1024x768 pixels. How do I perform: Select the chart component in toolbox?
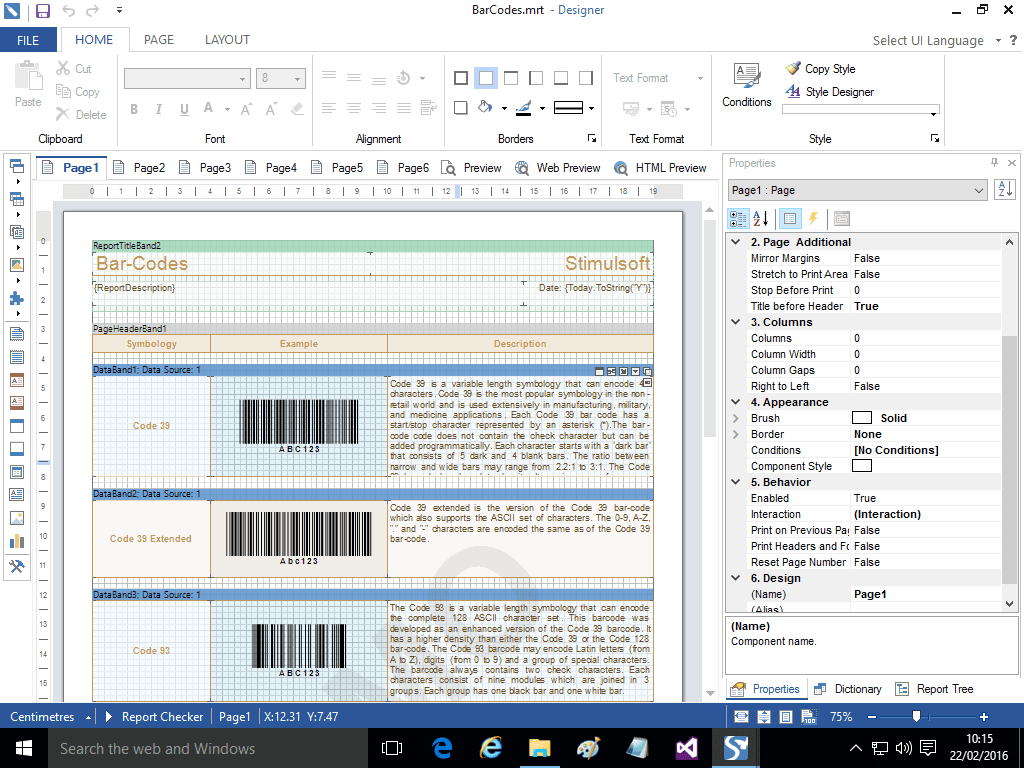pyautogui.click(x=17, y=541)
